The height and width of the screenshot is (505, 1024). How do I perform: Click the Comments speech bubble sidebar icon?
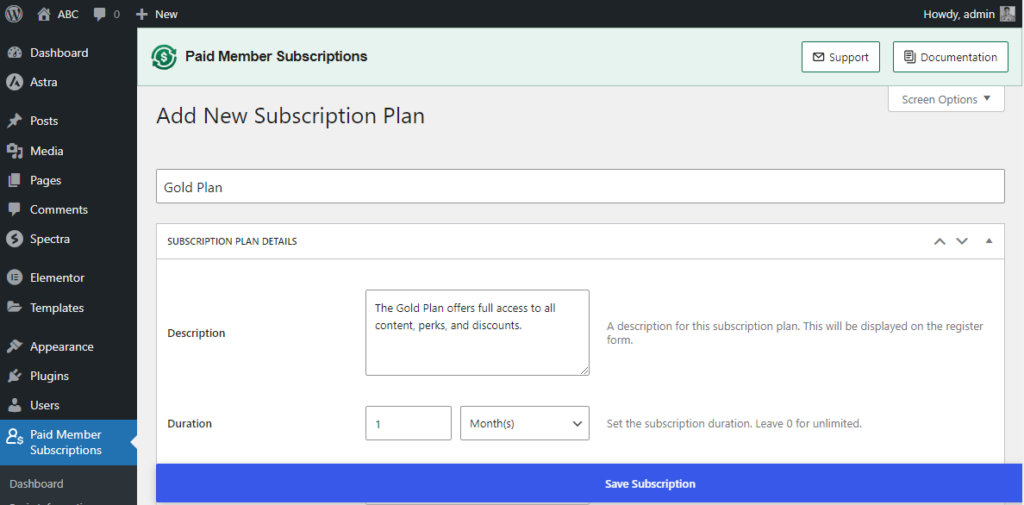(x=14, y=210)
